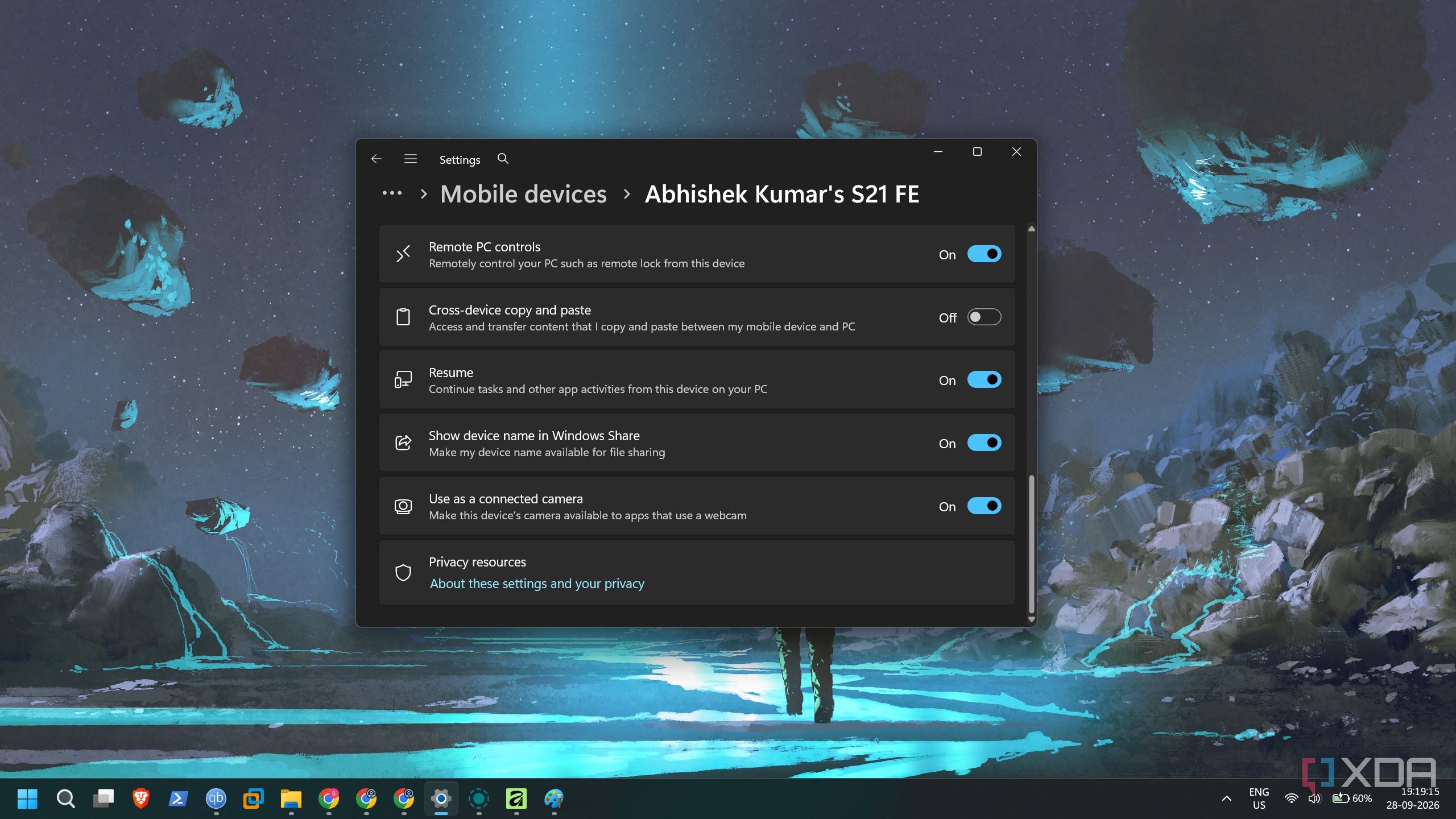Navigate to Mobile devices breadcrumb
The height and width of the screenshot is (819, 1456).
point(523,194)
